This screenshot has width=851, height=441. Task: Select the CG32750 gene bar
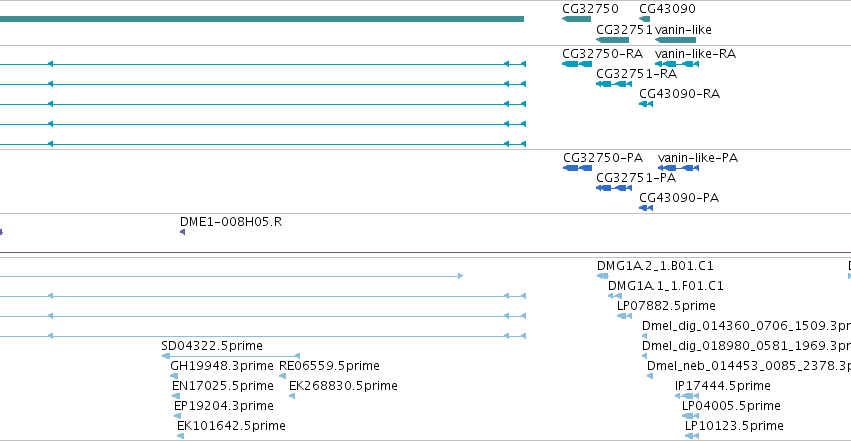coord(576,19)
